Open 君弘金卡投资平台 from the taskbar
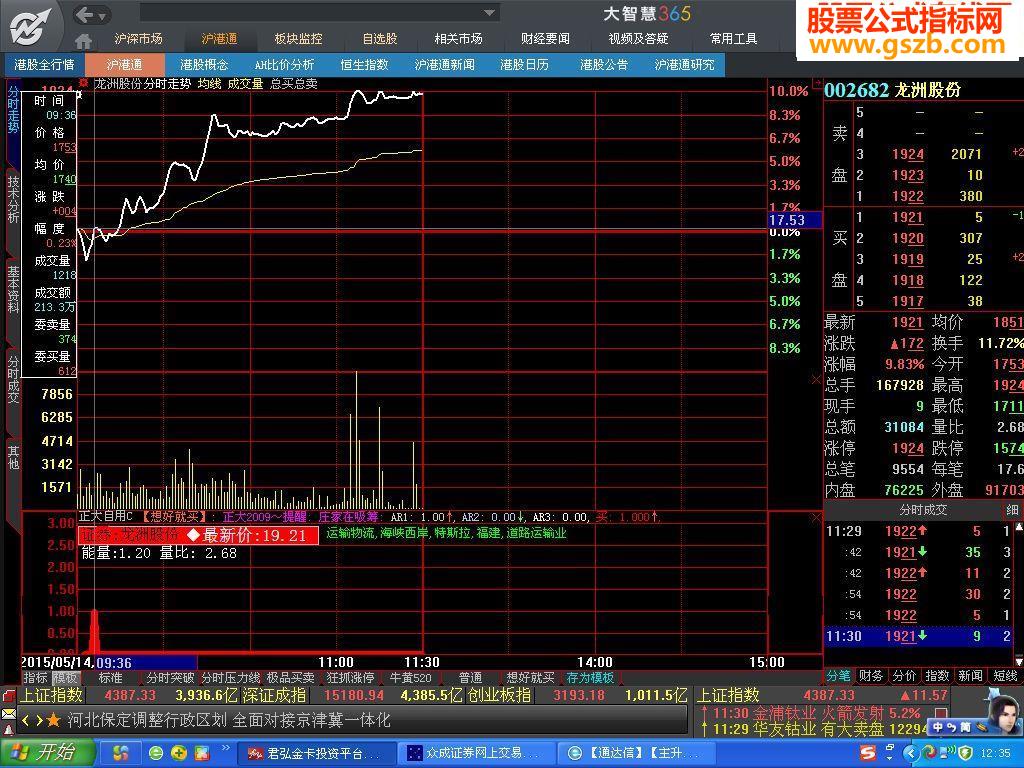The height and width of the screenshot is (768, 1024). (x=310, y=752)
